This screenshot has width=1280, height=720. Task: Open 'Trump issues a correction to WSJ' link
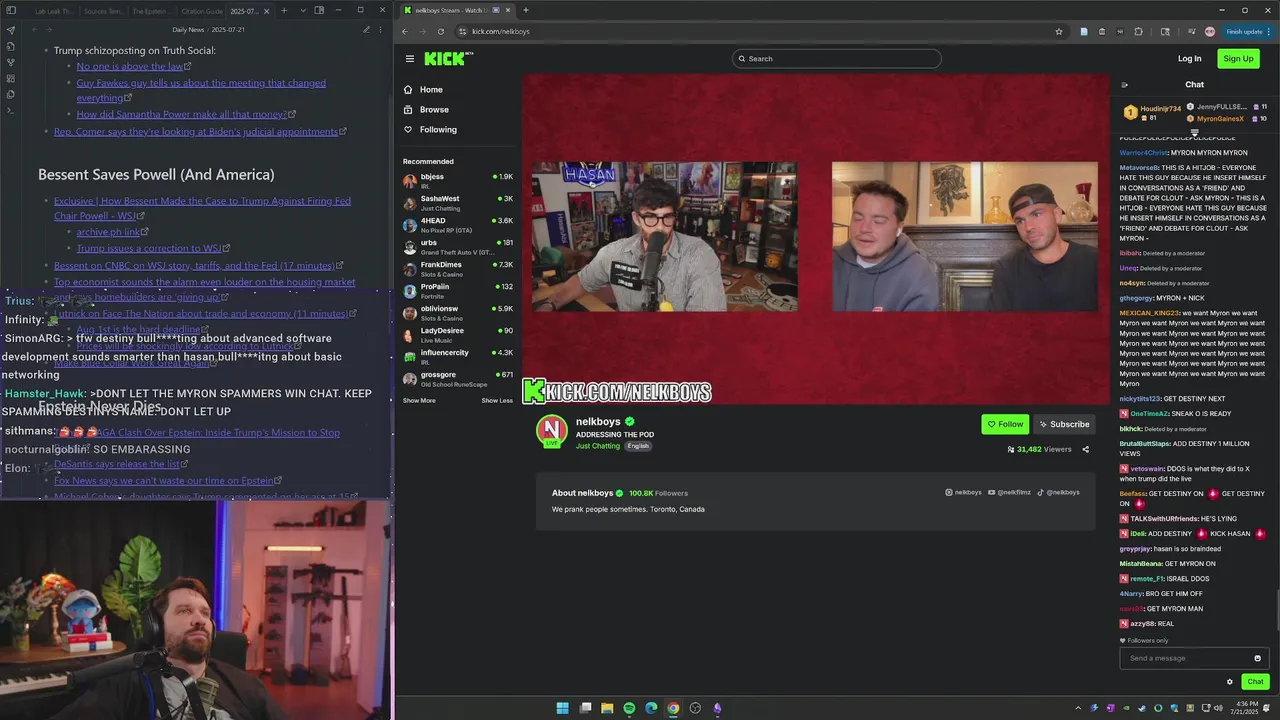(x=149, y=248)
